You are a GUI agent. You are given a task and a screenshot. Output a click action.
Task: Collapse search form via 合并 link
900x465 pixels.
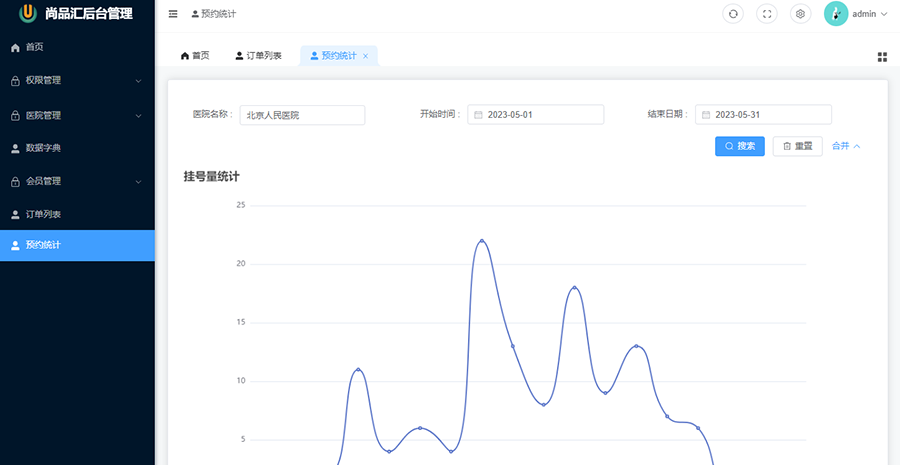click(x=846, y=146)
